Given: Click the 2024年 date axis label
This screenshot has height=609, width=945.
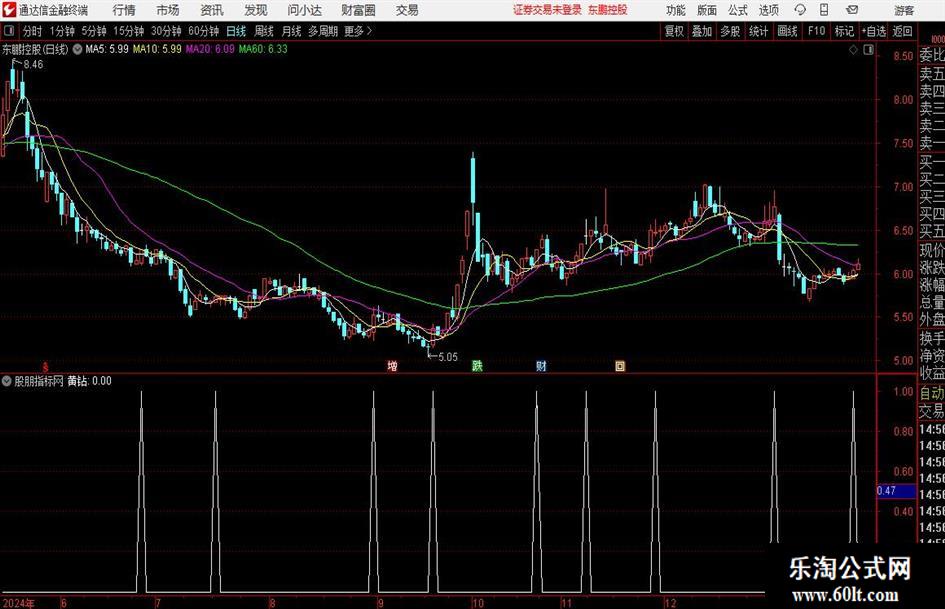Looking at the screenshot, I should [x=19, y=603].
